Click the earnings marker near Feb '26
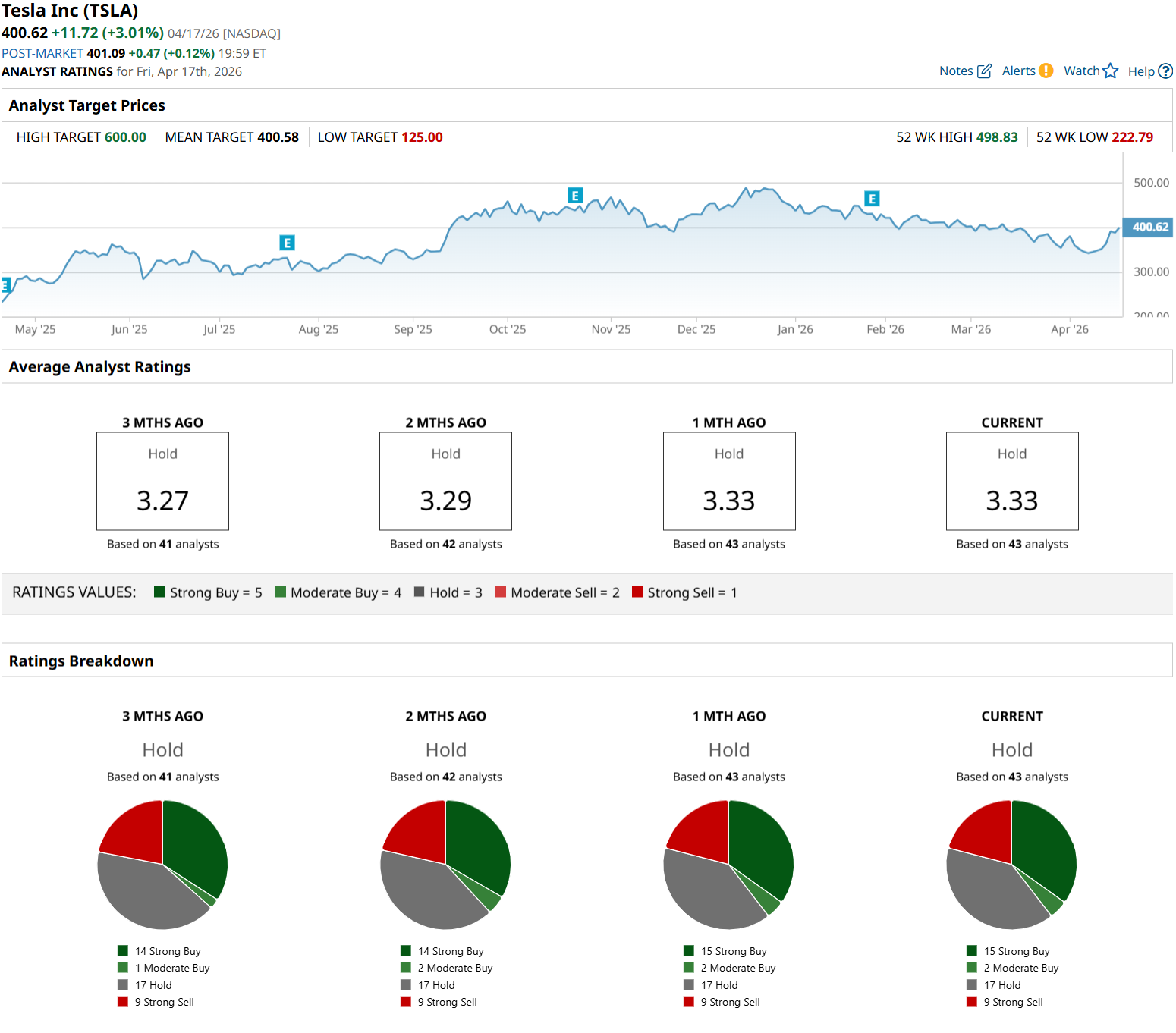Image resolution: width=1176 pixels, height=1033 pixels. [x=872, y=199]
